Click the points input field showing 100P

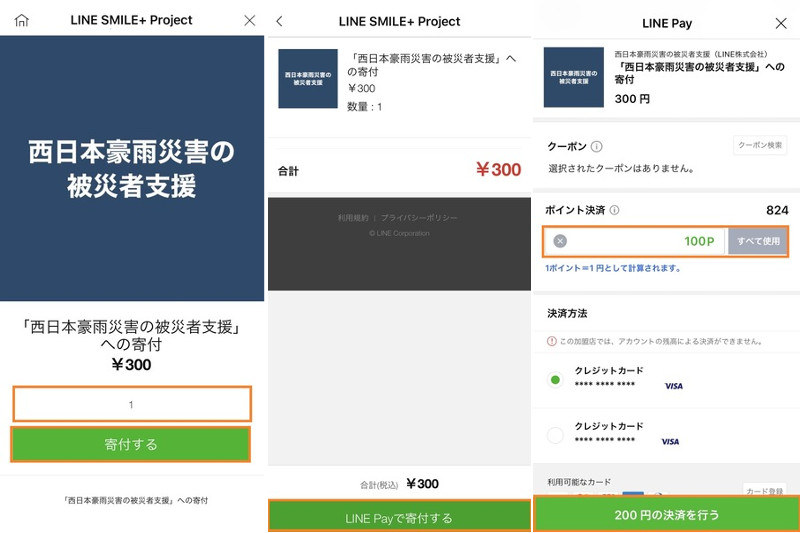click(x=635, y=241)
